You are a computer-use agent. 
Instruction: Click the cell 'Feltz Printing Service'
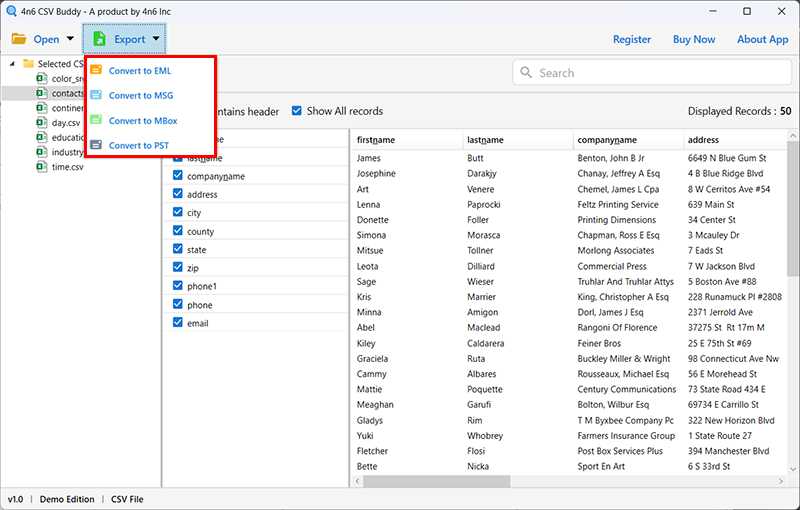tap(618, 205)
